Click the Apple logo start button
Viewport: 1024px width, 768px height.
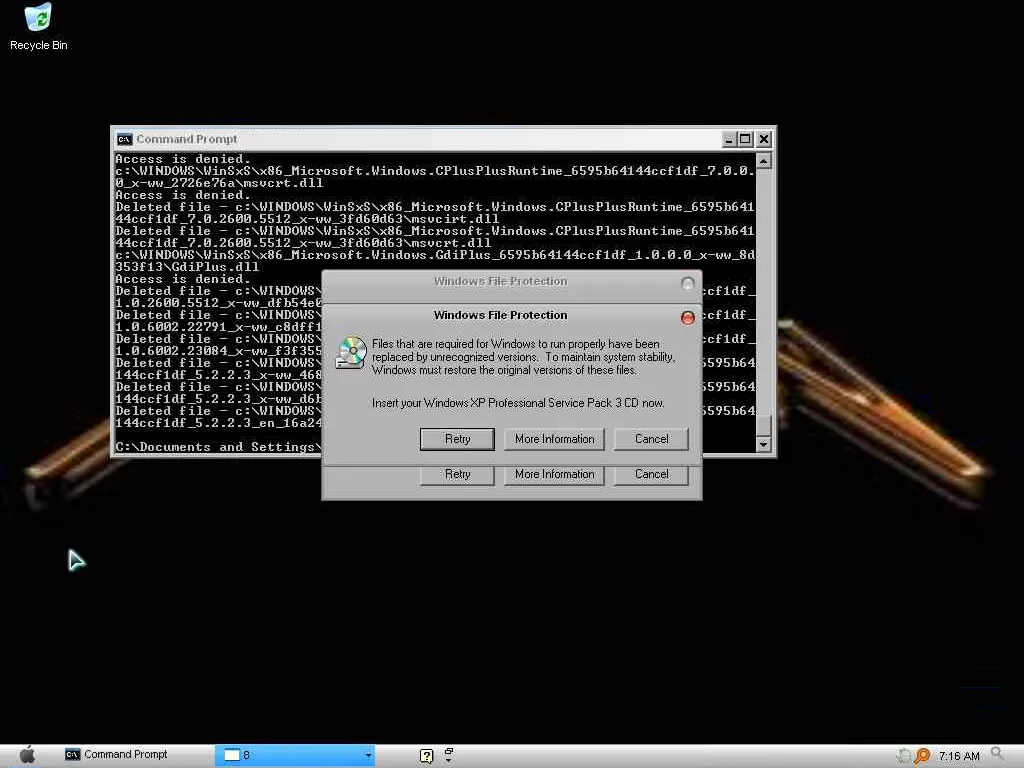[27, 755]
